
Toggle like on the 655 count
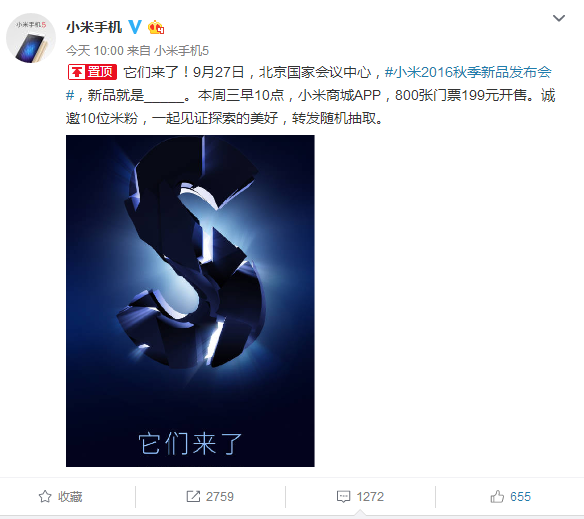[510, 496]
